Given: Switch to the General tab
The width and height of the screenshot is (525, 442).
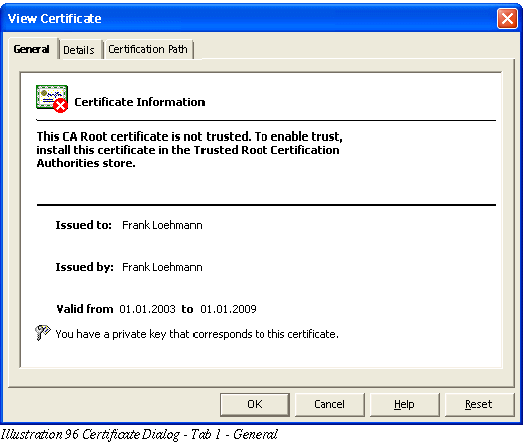Looking at the screenshot, I should (x=32, y=49).
